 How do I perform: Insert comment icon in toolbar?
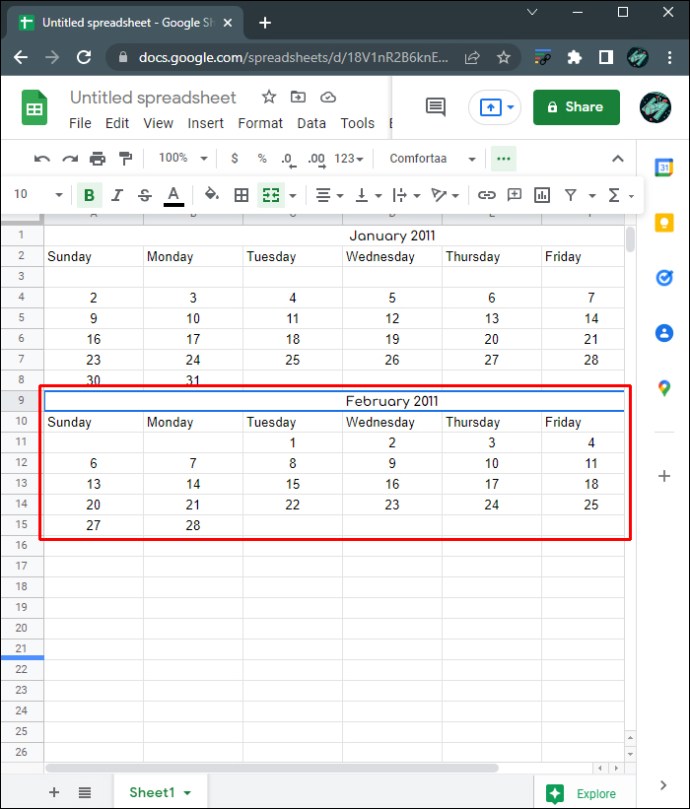point(515,195)
